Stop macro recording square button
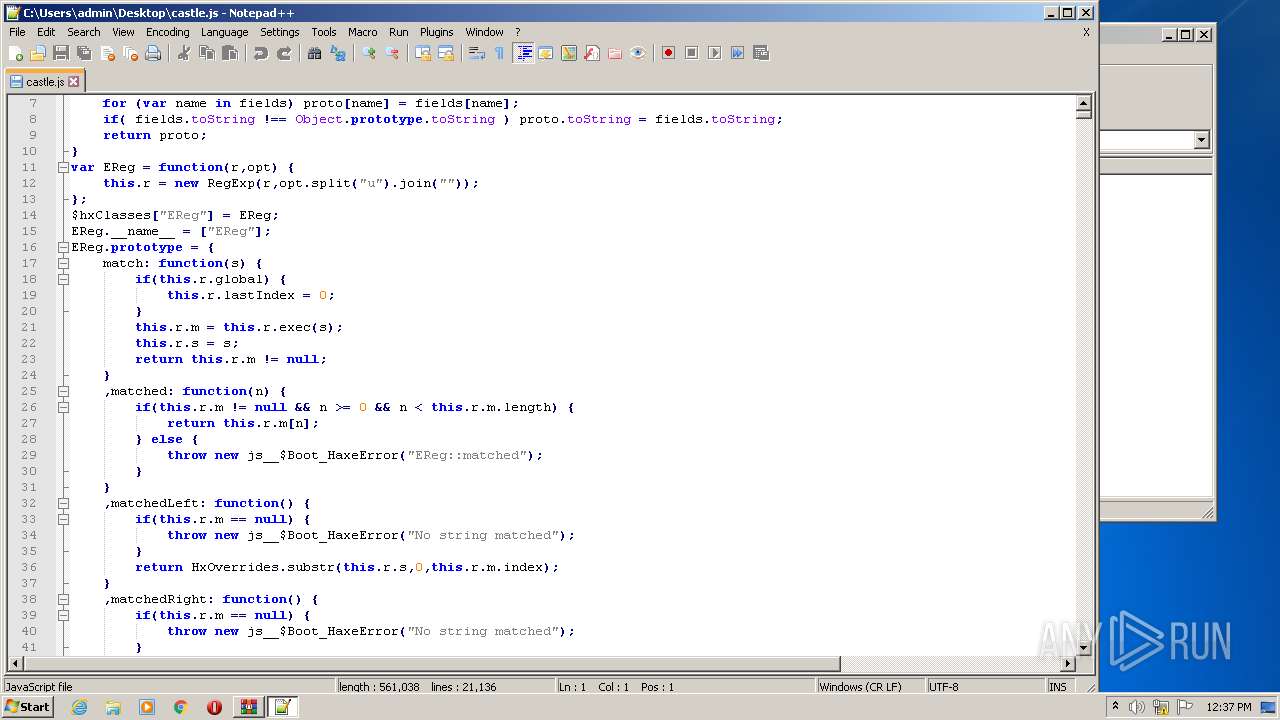The image size is (1280, 720). click(691, 53)
